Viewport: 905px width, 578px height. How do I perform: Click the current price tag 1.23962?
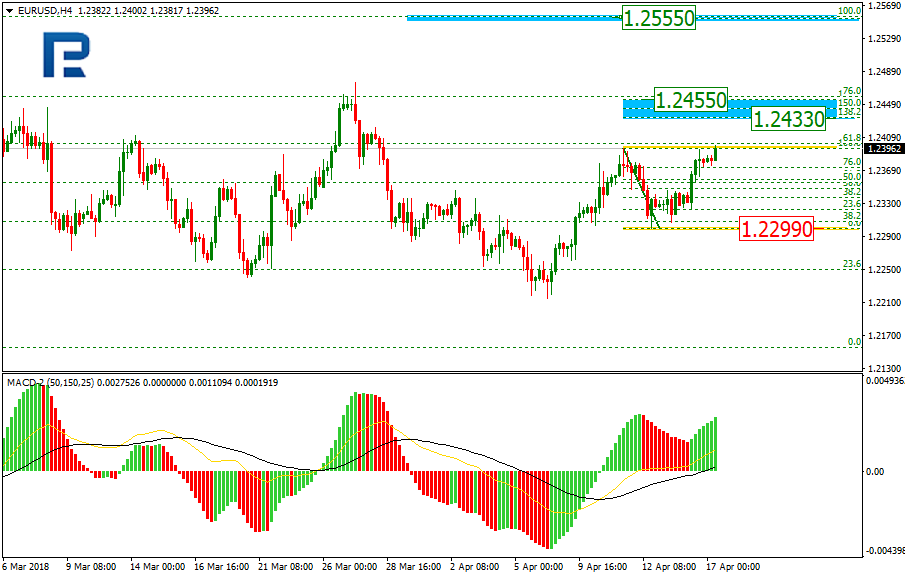884,148
